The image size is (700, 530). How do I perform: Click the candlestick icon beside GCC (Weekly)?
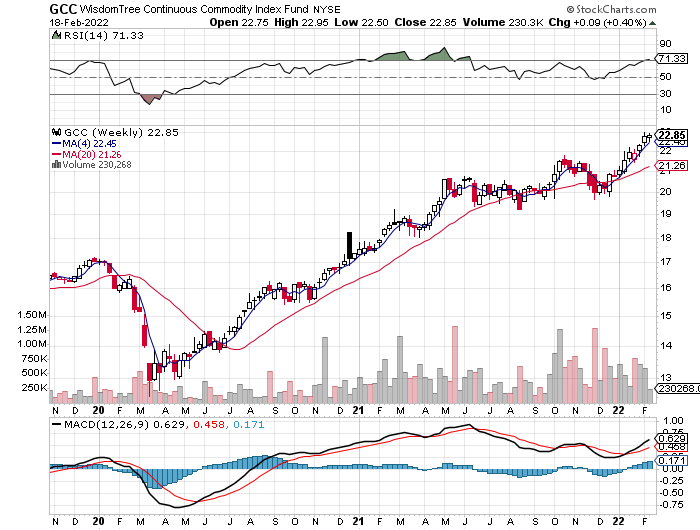click(x=56, y=132)
